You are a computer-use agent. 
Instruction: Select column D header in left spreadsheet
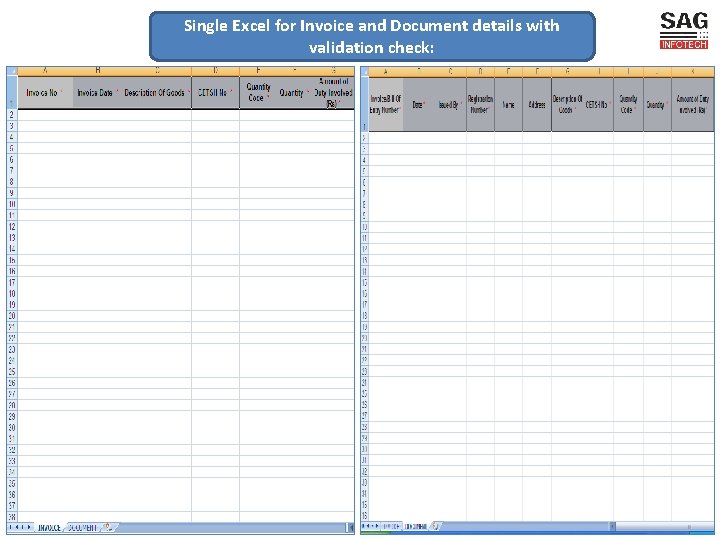tap(215, 71)
